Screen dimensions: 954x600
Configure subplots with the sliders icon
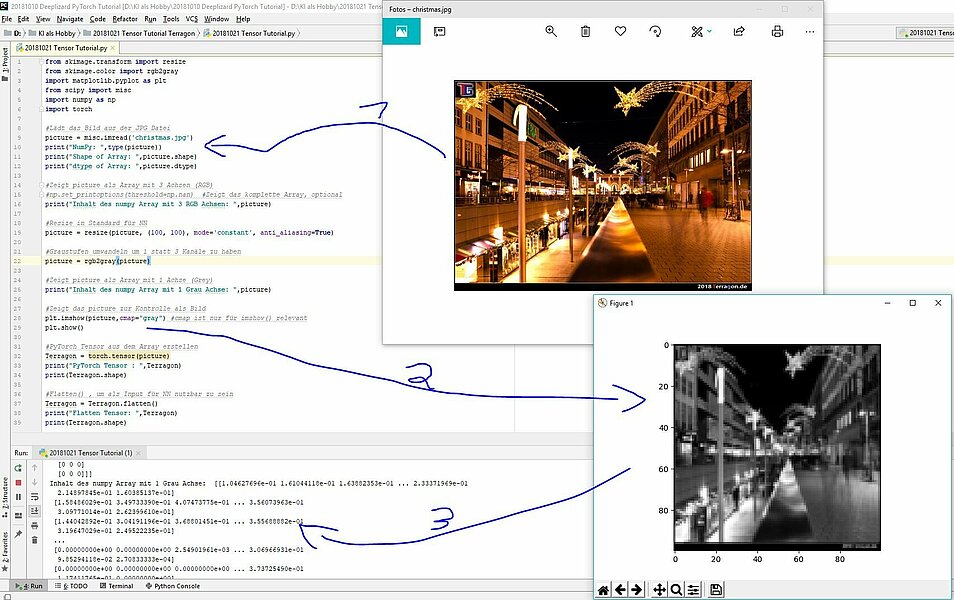click(x=694, y=590)
